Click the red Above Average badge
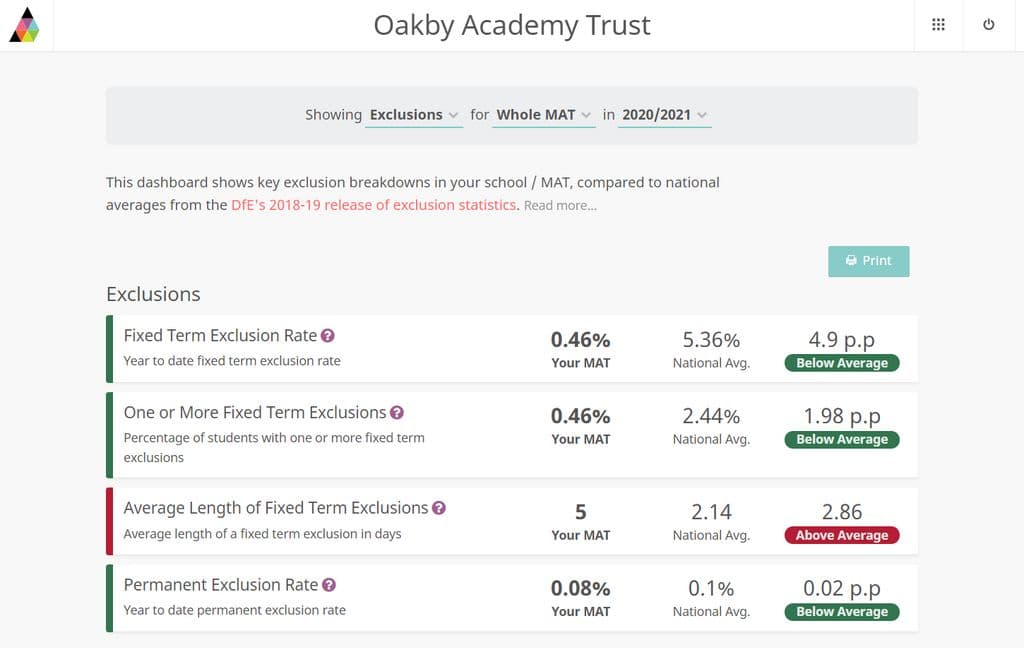Screen dimensions: 1024x648 pyautogui.click(x=842, y=536)
